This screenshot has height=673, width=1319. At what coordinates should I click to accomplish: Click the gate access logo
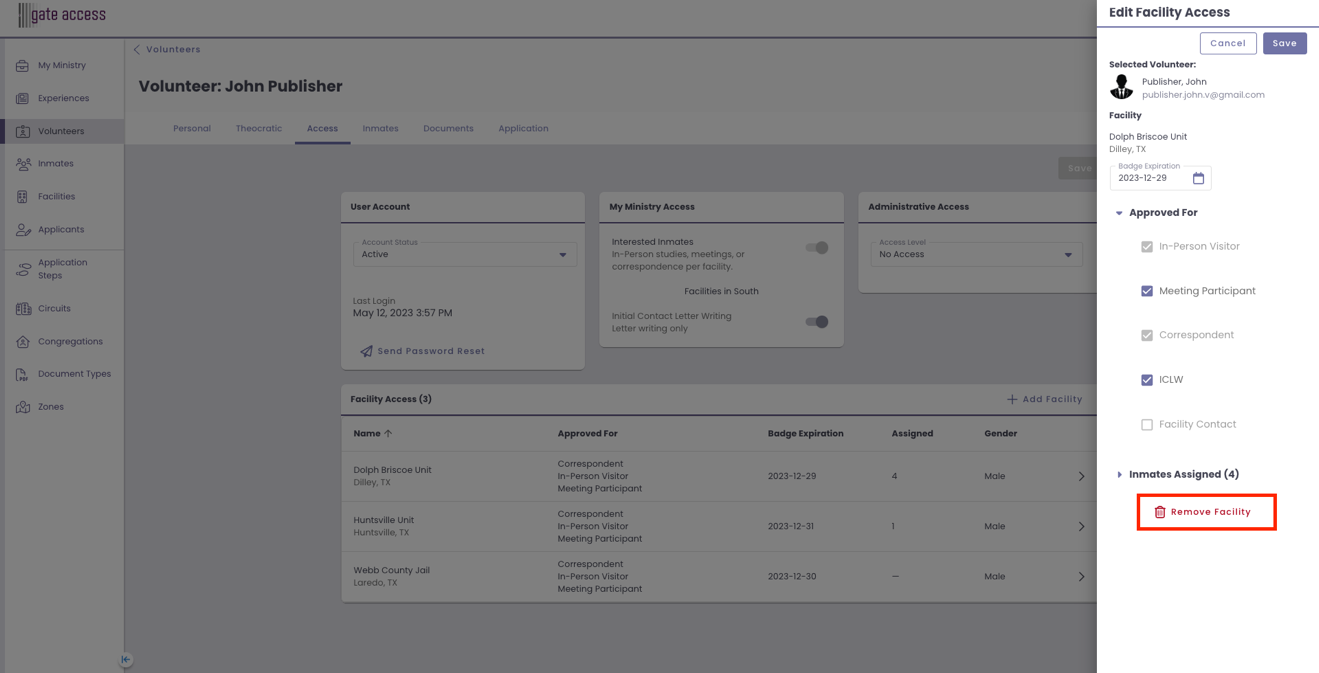tap(61, 15)
